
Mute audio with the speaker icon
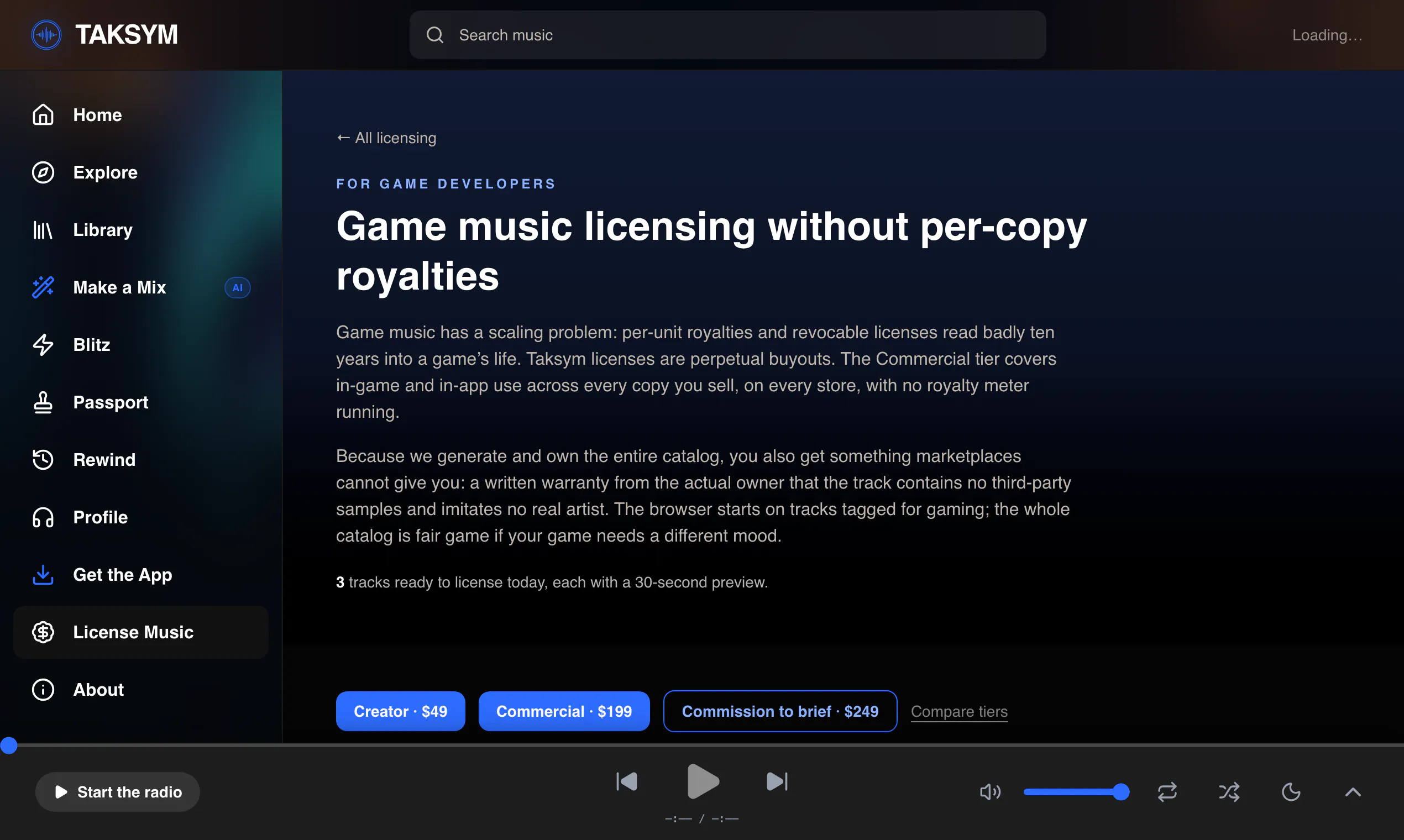coord(990,792)
